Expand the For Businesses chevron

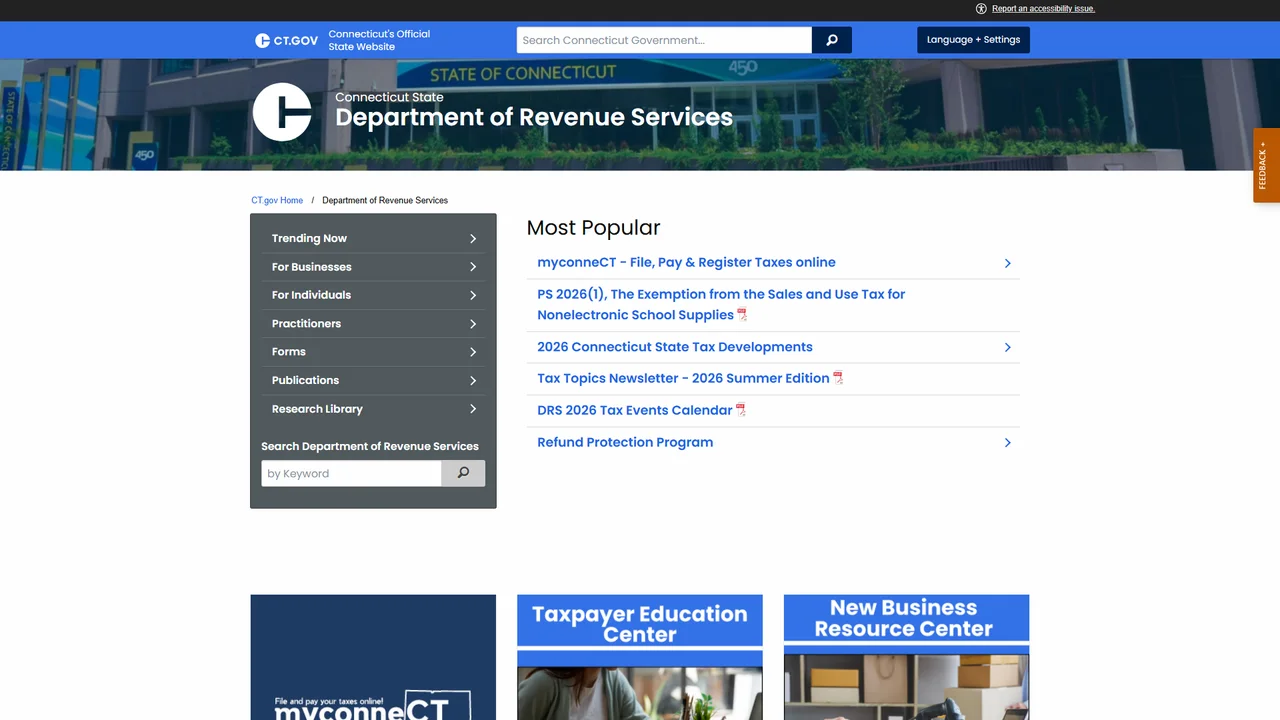pos(473,267)
